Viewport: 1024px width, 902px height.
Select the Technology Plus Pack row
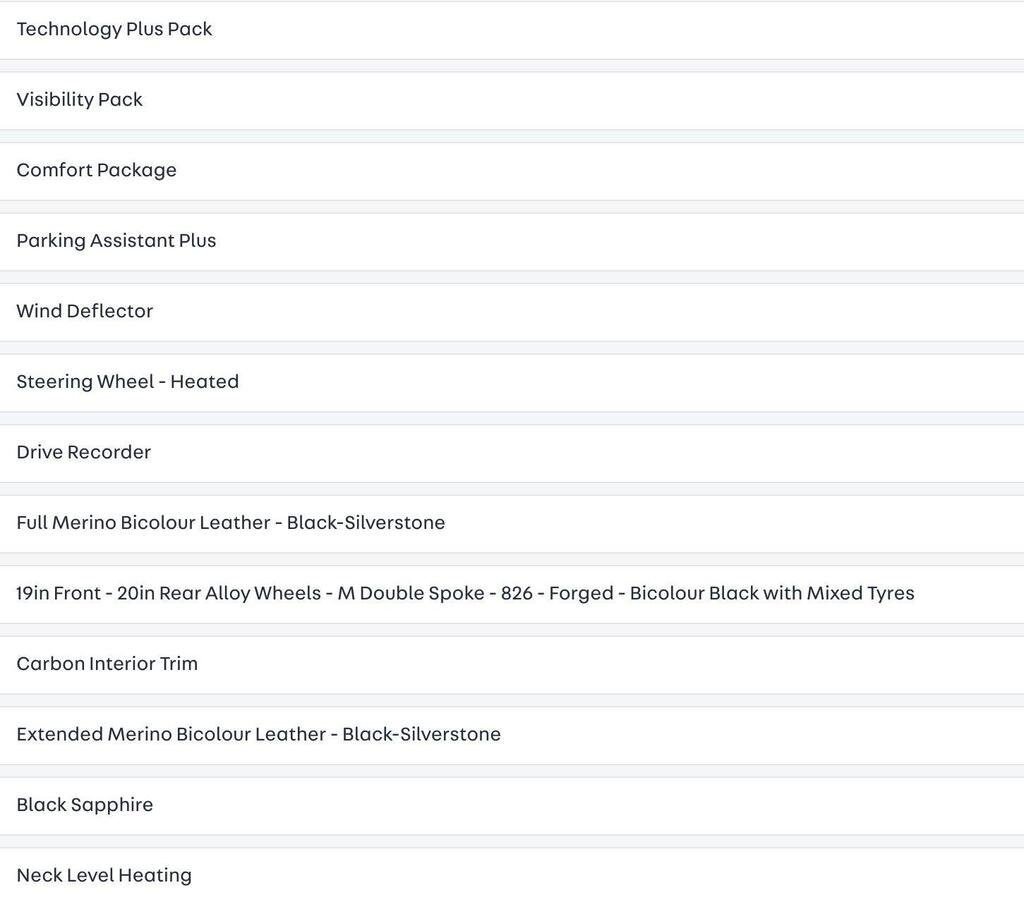tap(512, 30)
